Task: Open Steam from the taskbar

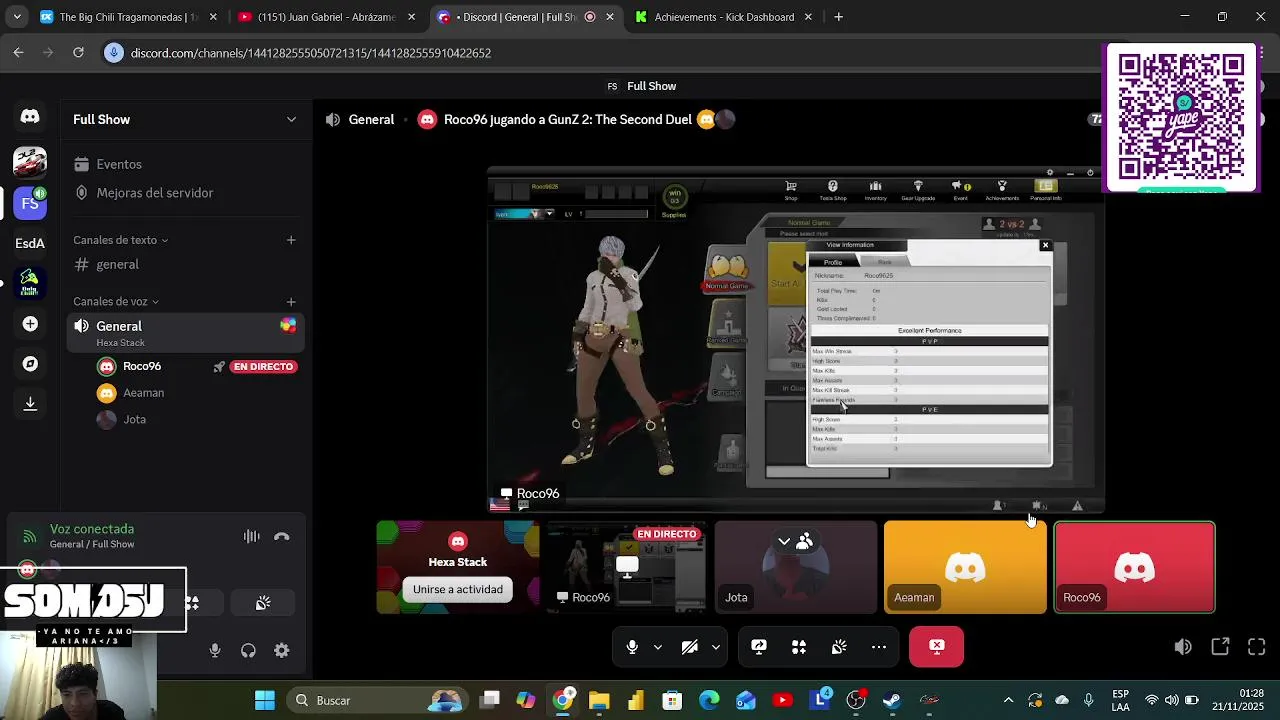Action: tap(892, 700)
